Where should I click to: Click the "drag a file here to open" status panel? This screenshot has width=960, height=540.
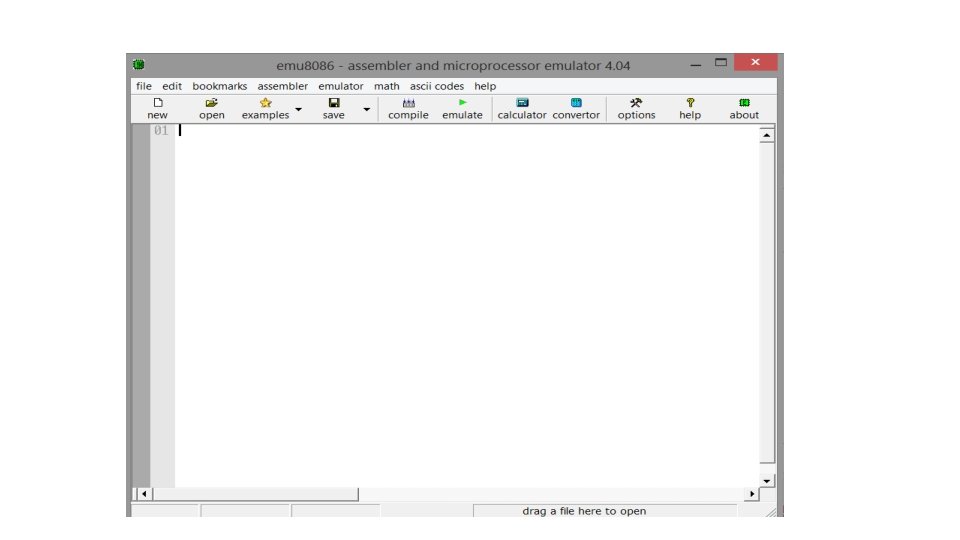pos(605,511)
